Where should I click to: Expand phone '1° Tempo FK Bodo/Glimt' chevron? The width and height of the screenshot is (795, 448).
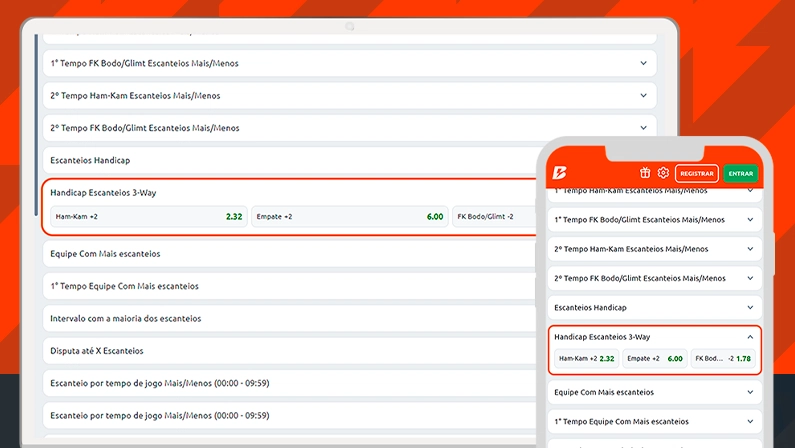750,219
